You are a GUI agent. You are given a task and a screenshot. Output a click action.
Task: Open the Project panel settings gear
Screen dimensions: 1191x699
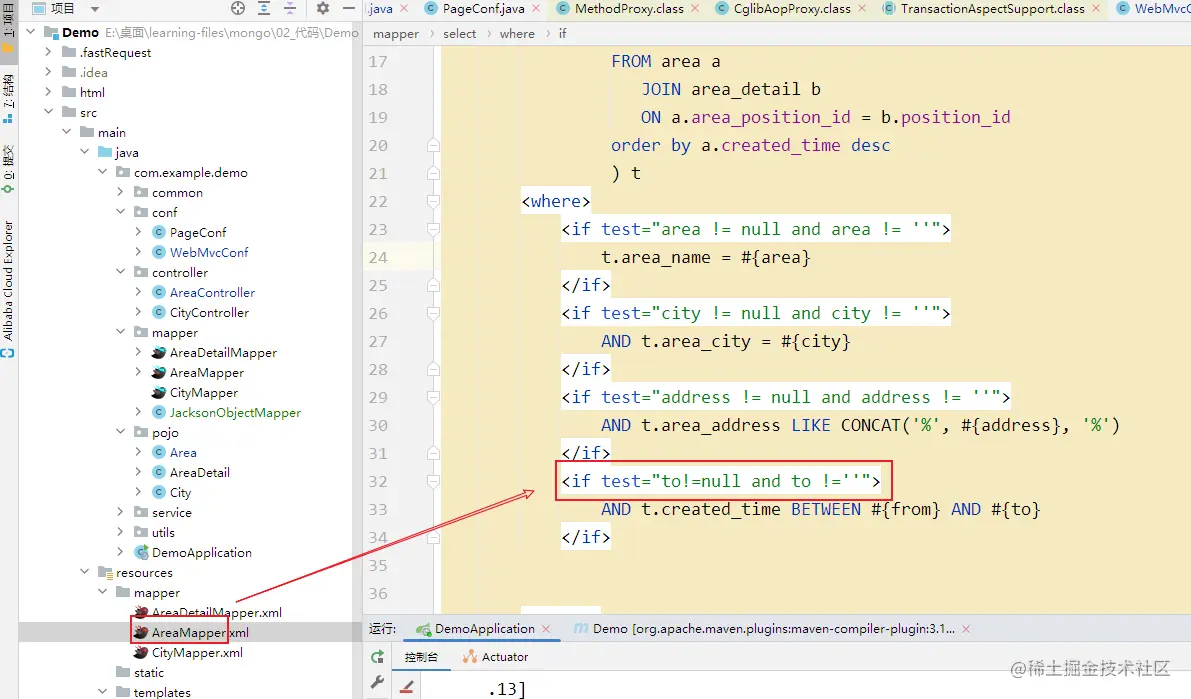pos(323,8)
